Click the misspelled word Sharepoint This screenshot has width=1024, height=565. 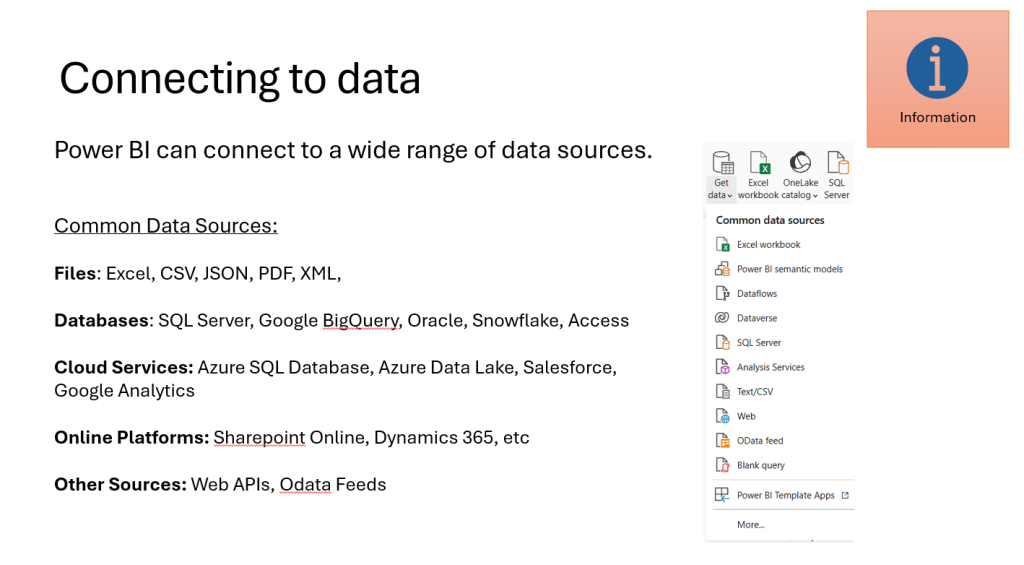pos(259,438)
